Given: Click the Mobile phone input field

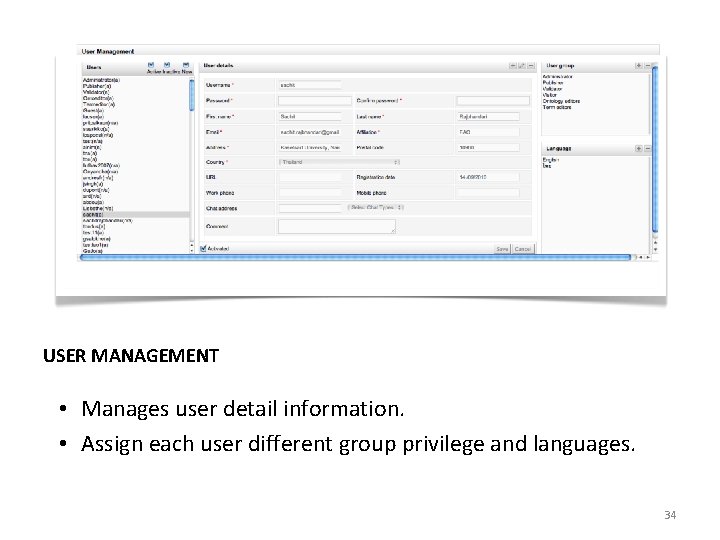Looking at the screenshot, I should (x=489, y=193).
